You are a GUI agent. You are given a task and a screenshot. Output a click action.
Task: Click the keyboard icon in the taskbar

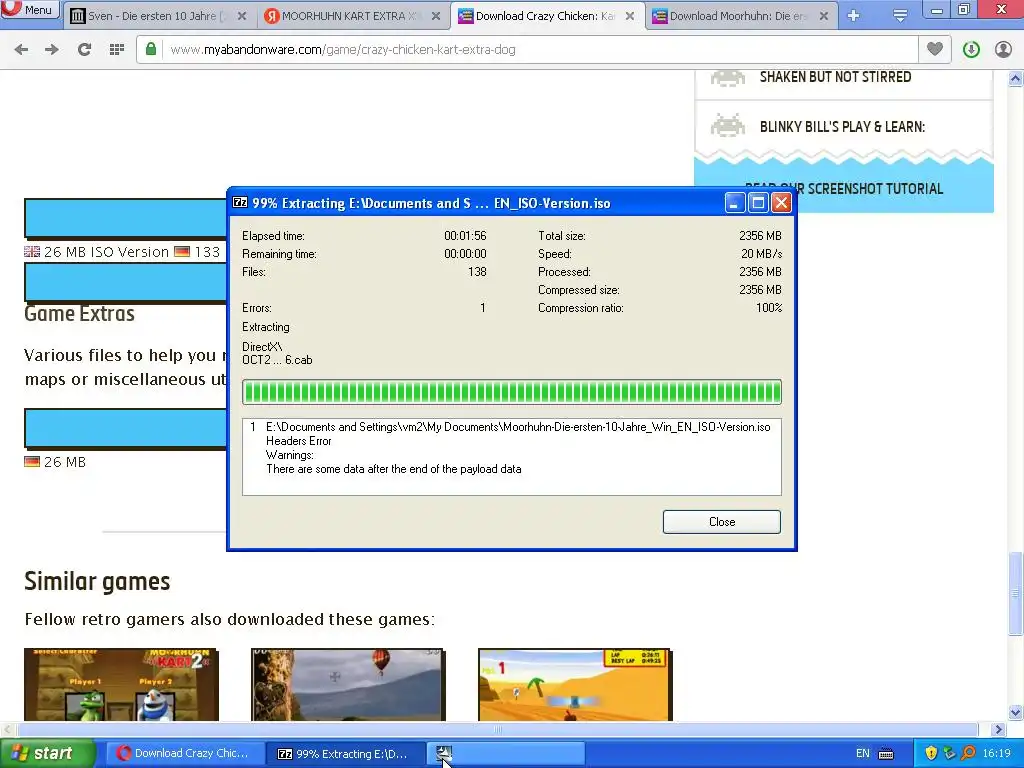pyautogui.click(x=886, y=754)
